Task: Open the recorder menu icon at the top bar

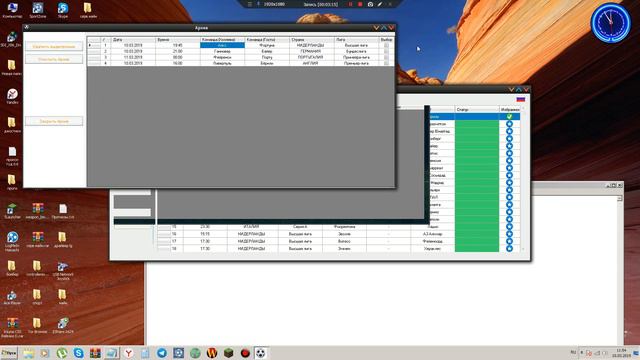Action: tap(249, 4)
